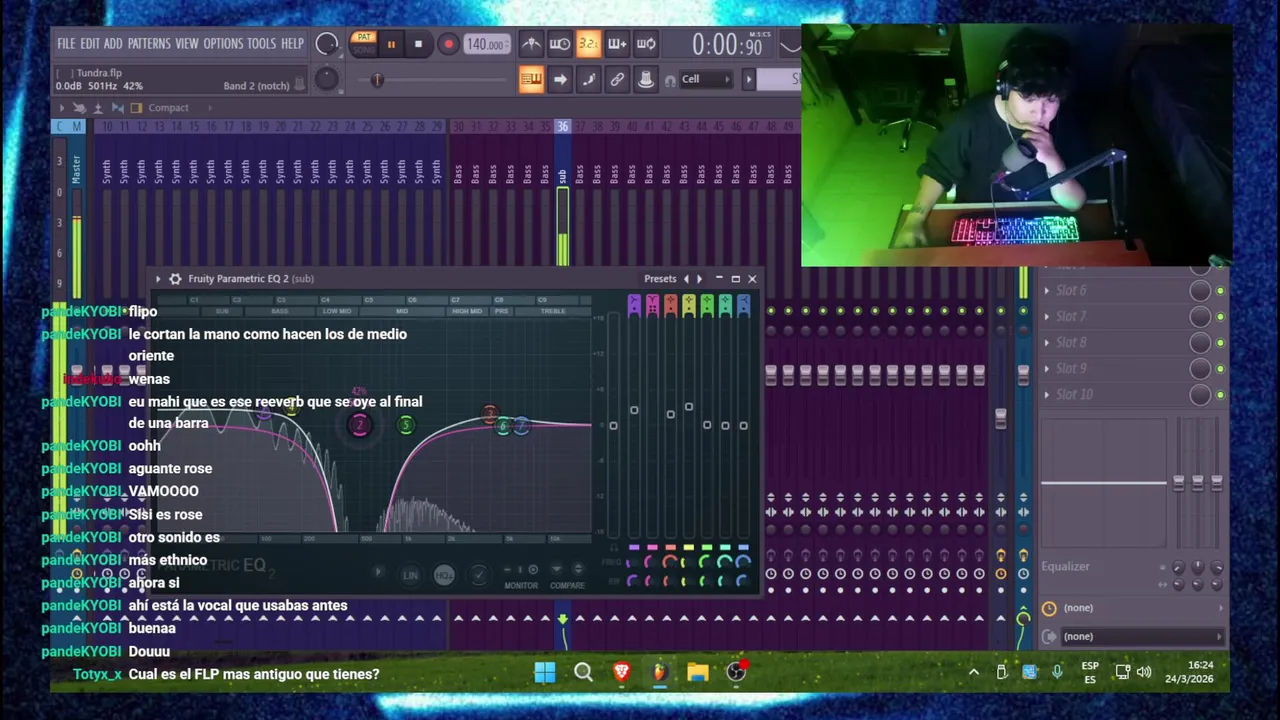The height and width of the screenshot is (720, 1280).
Task: Open audio output (none) dropdown
Action: pyautogui.click(x=1132, y=637)
